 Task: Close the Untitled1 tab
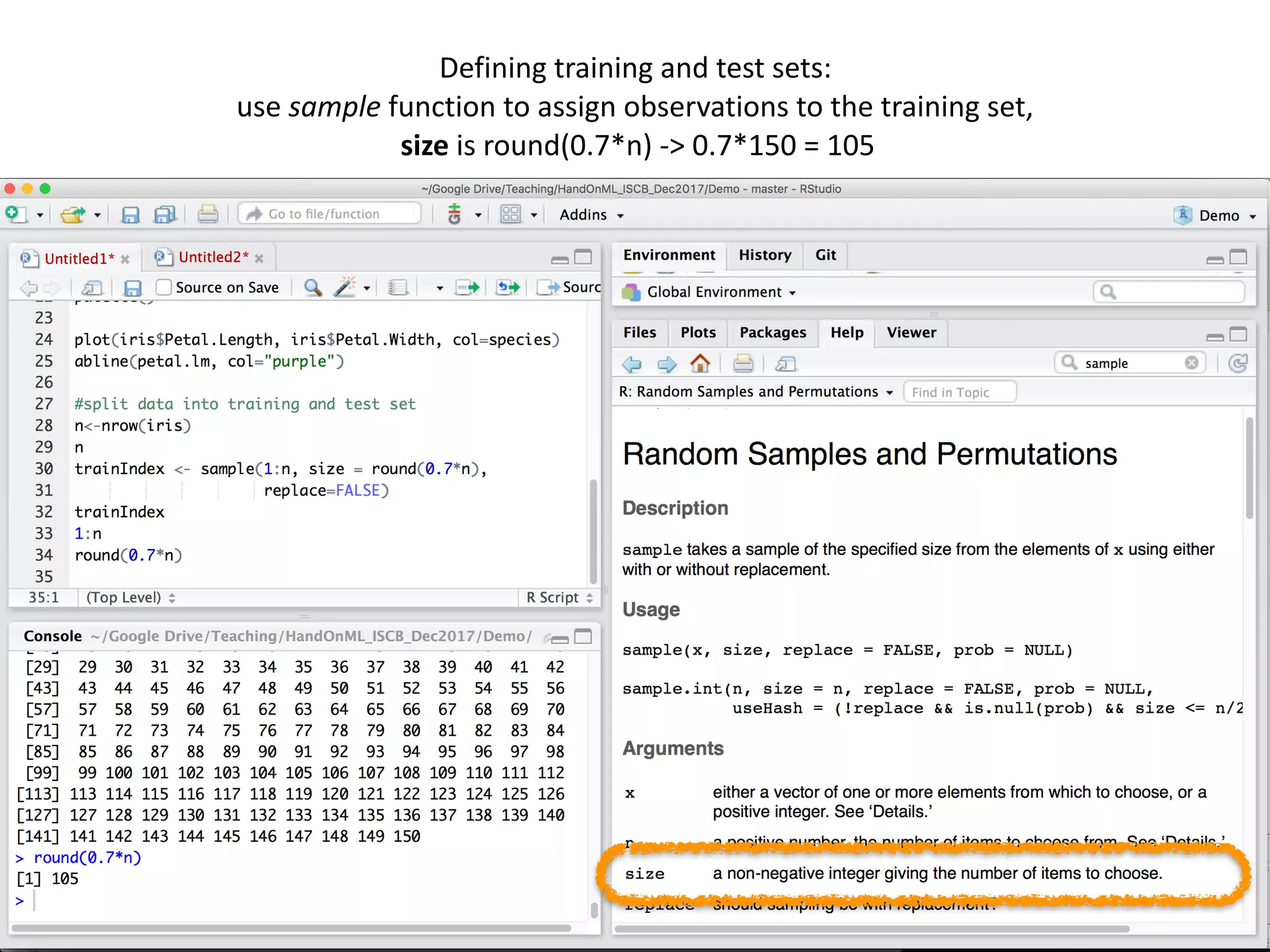click(x=125, y=259)
